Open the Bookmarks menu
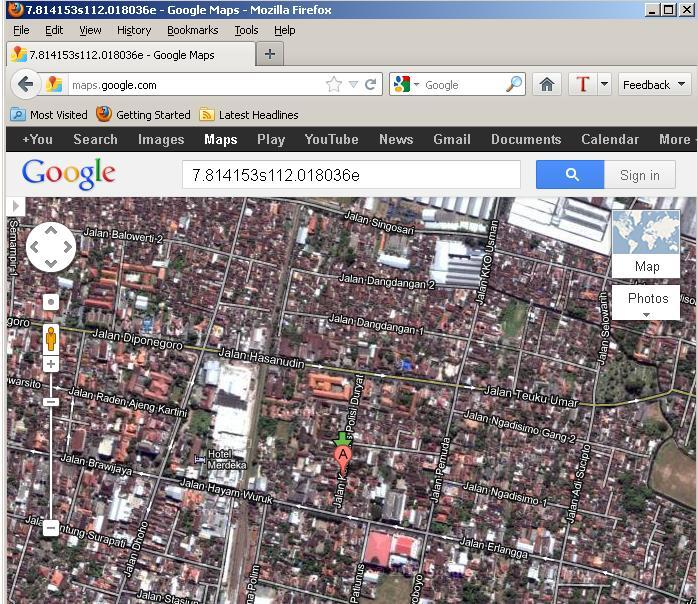 tap(193, 30)
